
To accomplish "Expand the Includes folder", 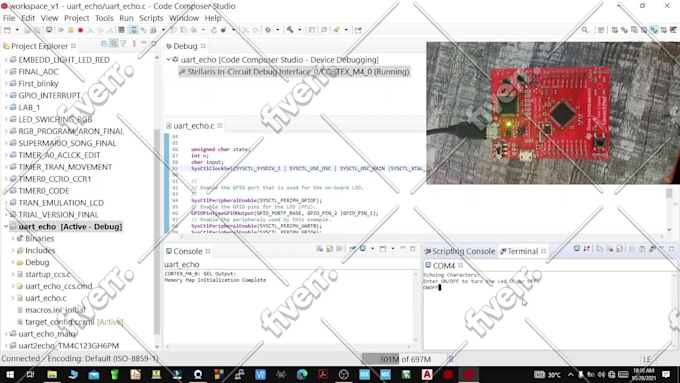I will point(13,250).
